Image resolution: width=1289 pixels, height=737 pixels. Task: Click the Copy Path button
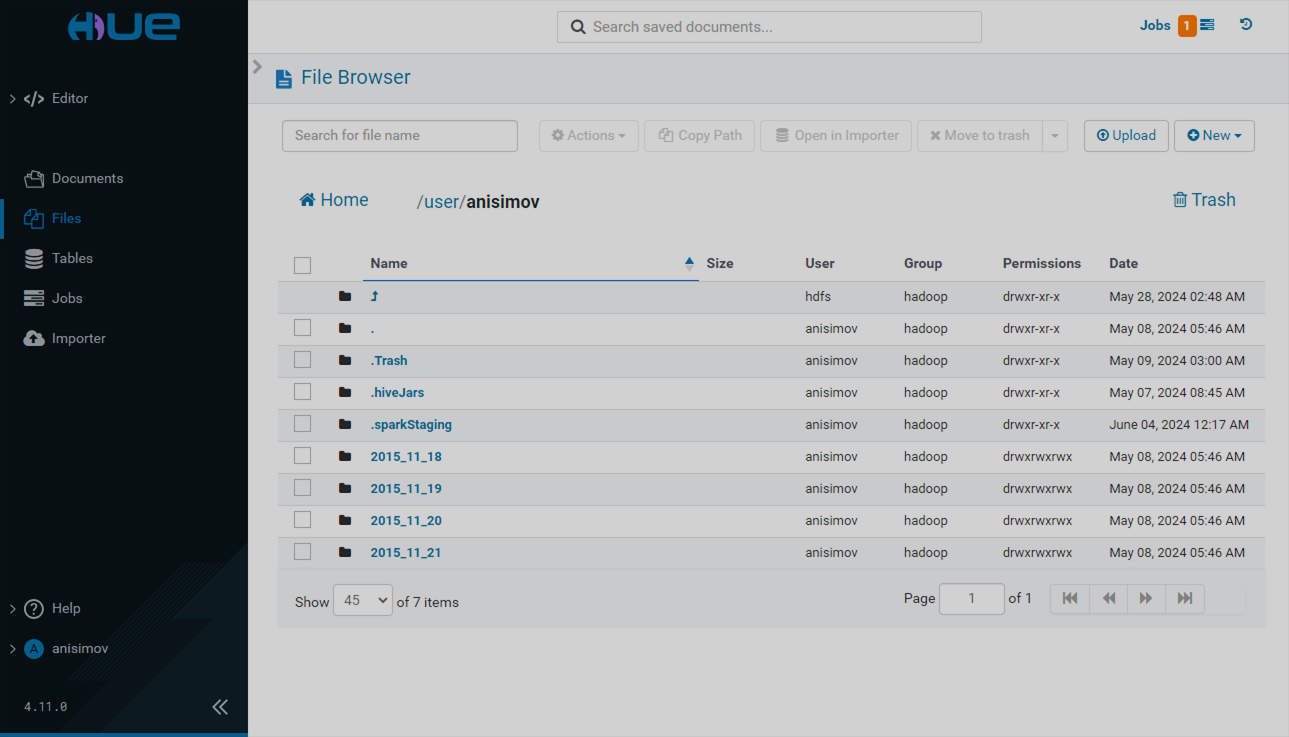click(x=700, y=136)
